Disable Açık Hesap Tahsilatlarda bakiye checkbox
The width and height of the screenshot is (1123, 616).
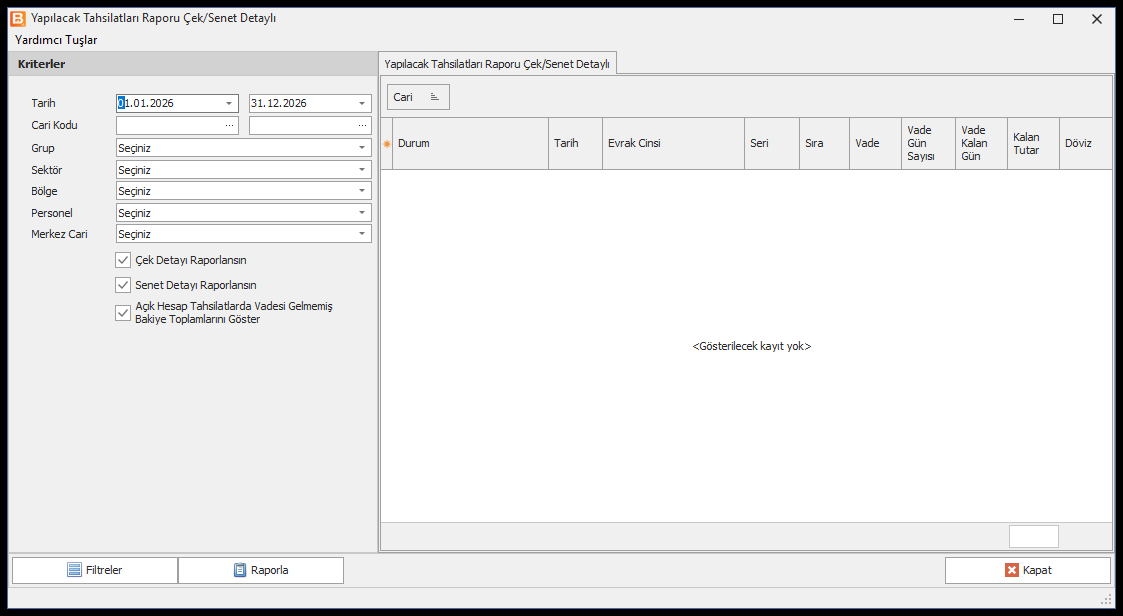(123, 313)
